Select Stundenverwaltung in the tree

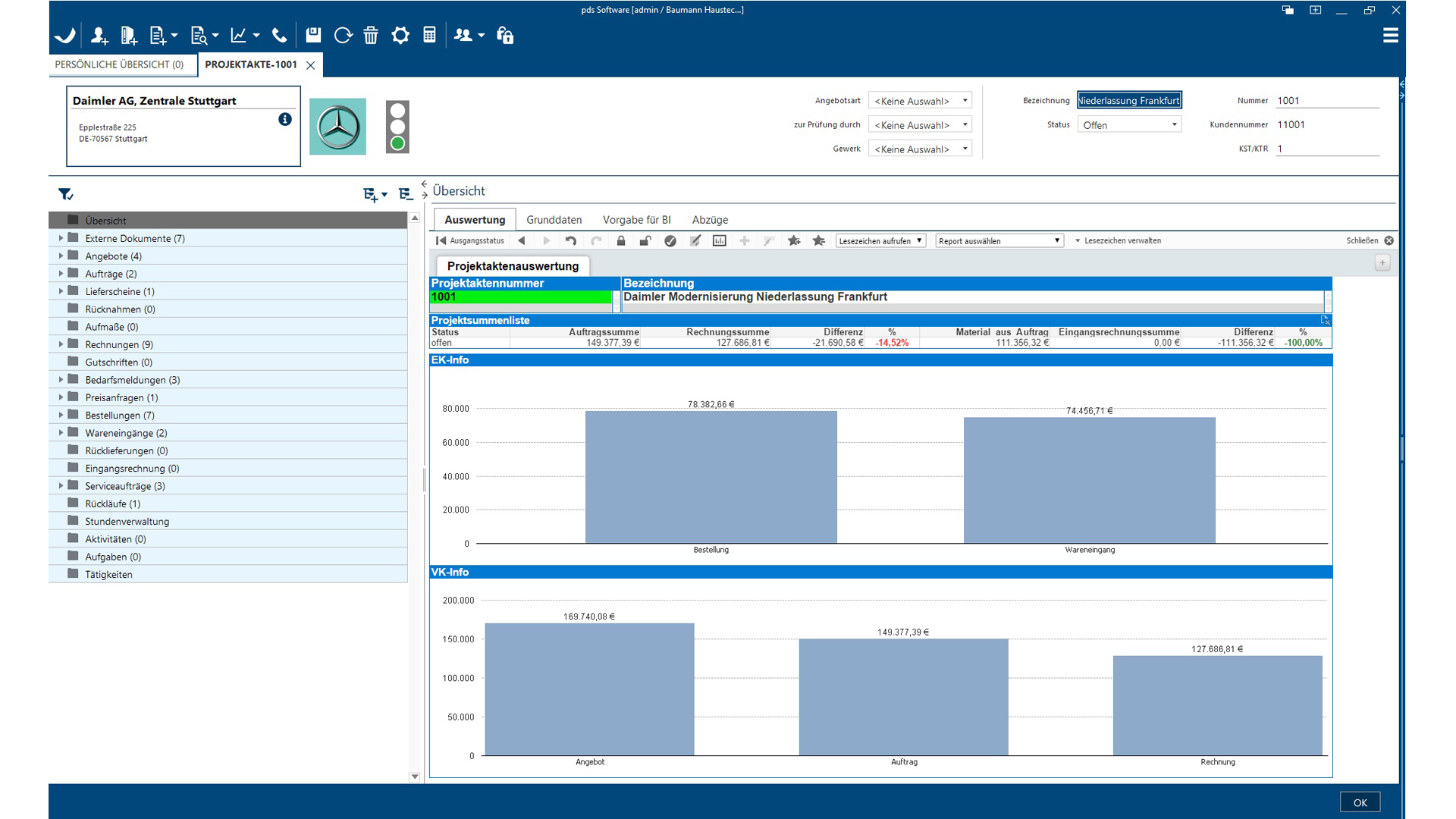(x=228, y=521)
